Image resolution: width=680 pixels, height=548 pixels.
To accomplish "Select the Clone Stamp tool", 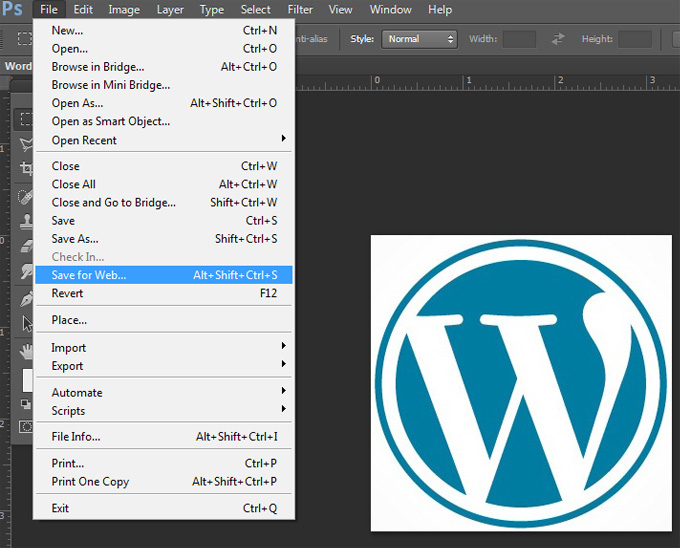I will coord(26,221).
